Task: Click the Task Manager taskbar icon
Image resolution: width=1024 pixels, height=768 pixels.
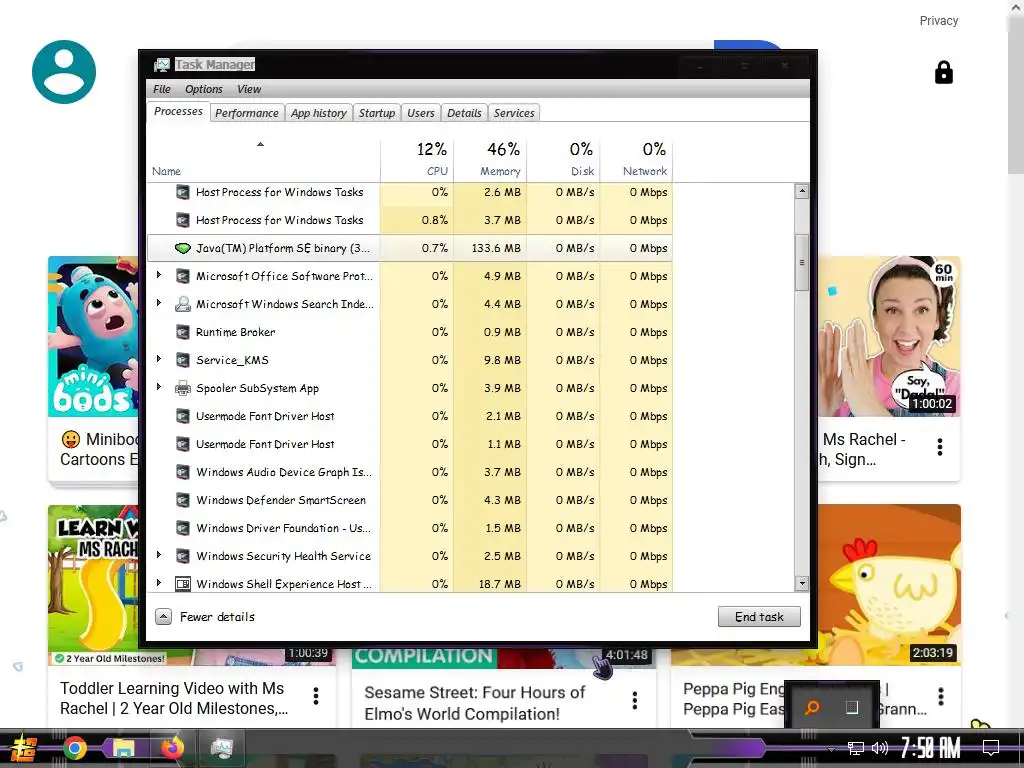Action: (221, 748)
